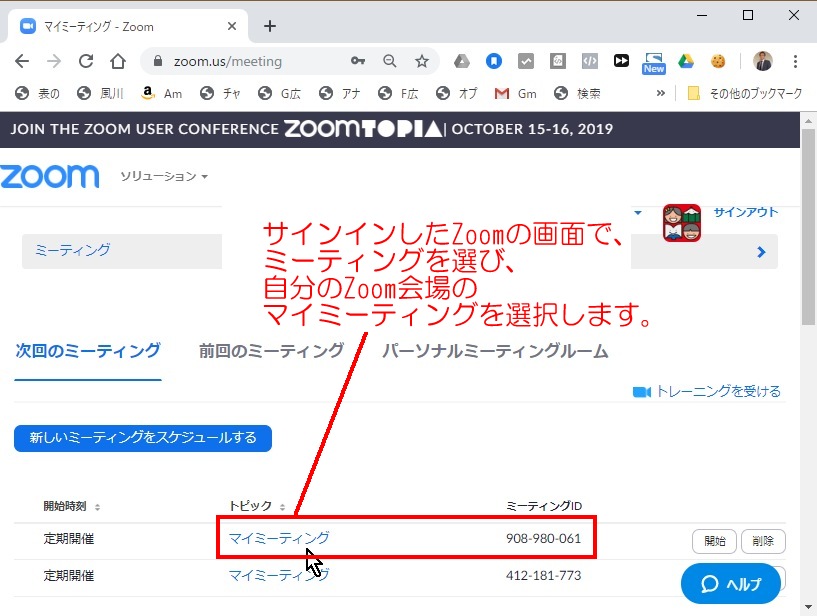Open a new browser tab
817x616 pixels.
pyautogui.click(x=270, y=26)
